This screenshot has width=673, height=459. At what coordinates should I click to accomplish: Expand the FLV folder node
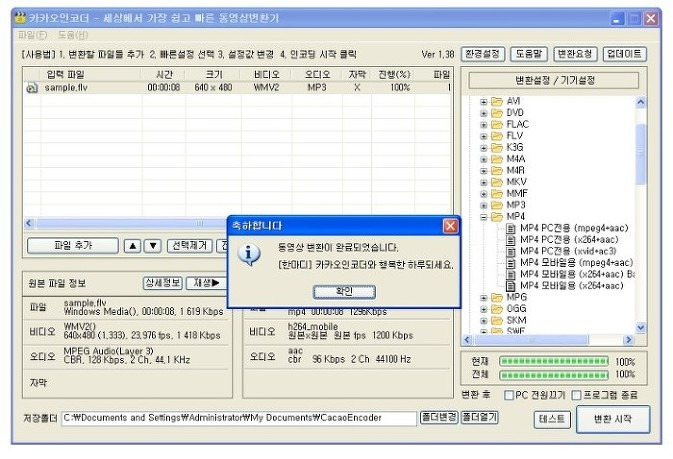coord(484,137)
